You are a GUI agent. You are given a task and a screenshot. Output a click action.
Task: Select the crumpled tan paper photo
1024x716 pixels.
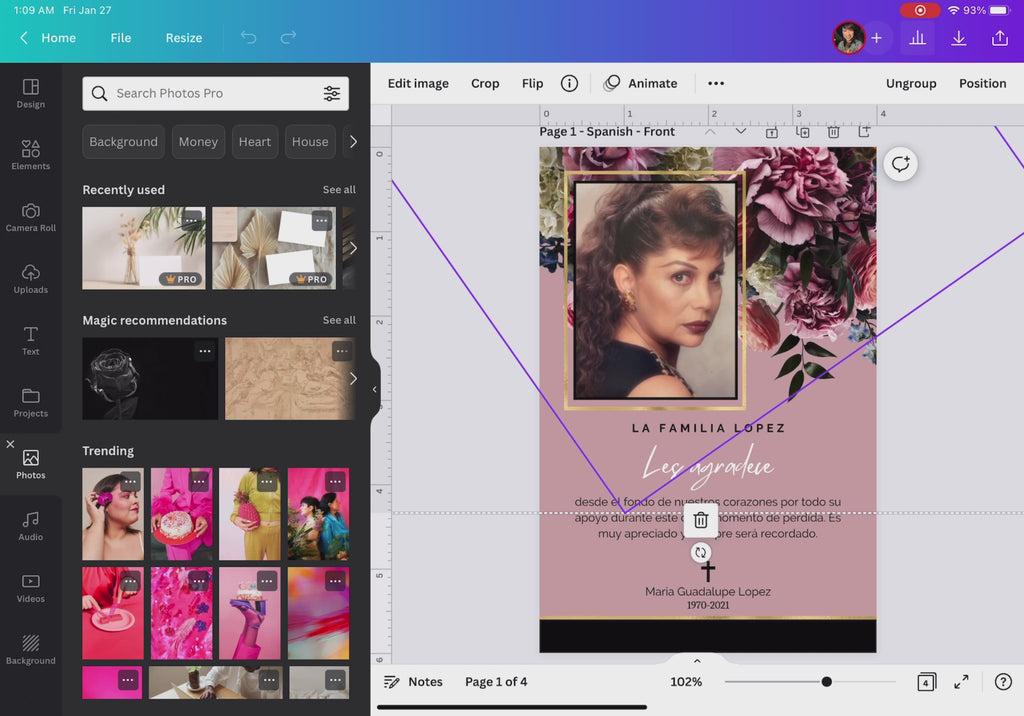point(290,378)
